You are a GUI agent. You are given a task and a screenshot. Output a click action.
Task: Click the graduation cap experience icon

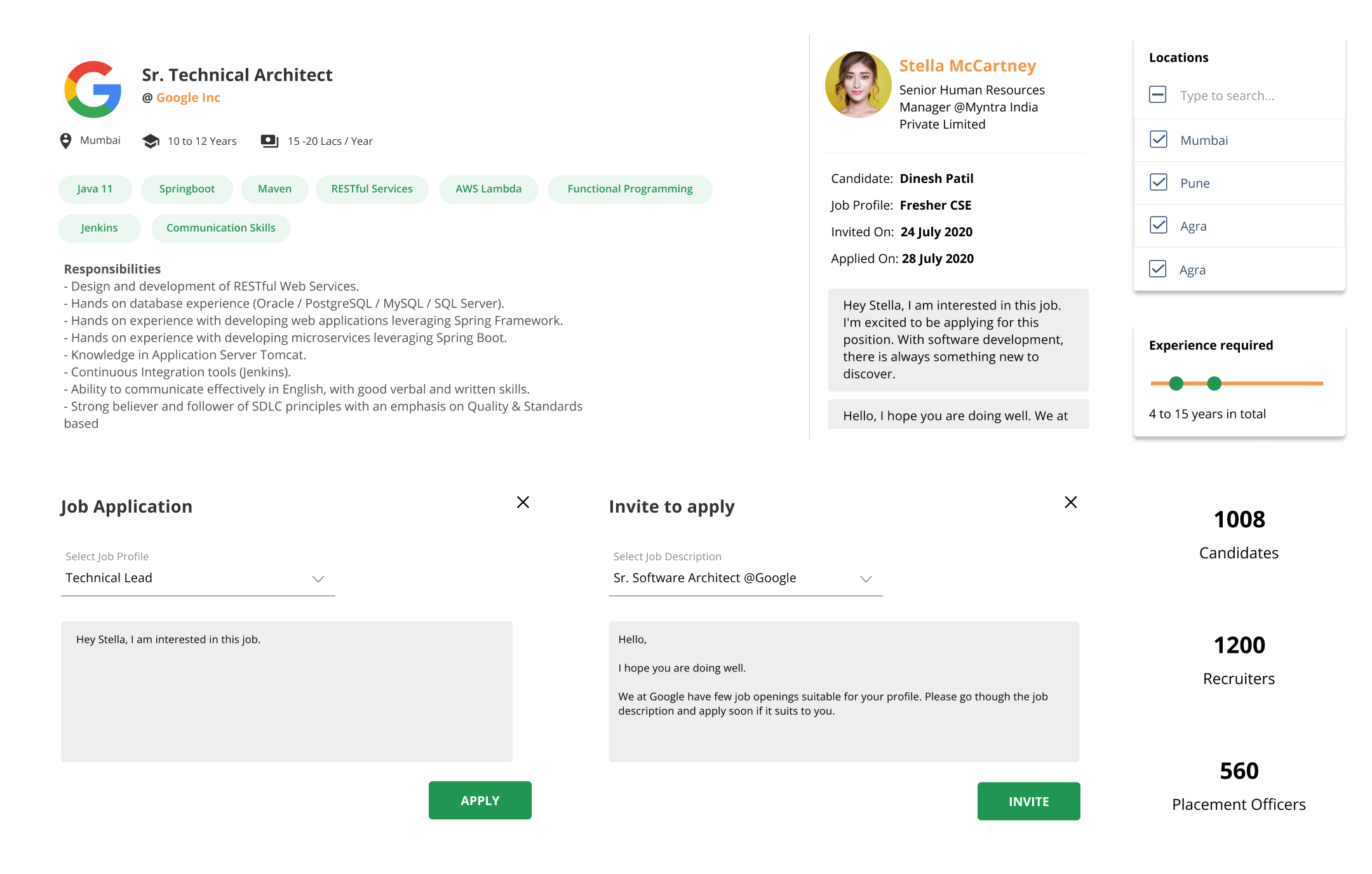(x=151, y=141)
